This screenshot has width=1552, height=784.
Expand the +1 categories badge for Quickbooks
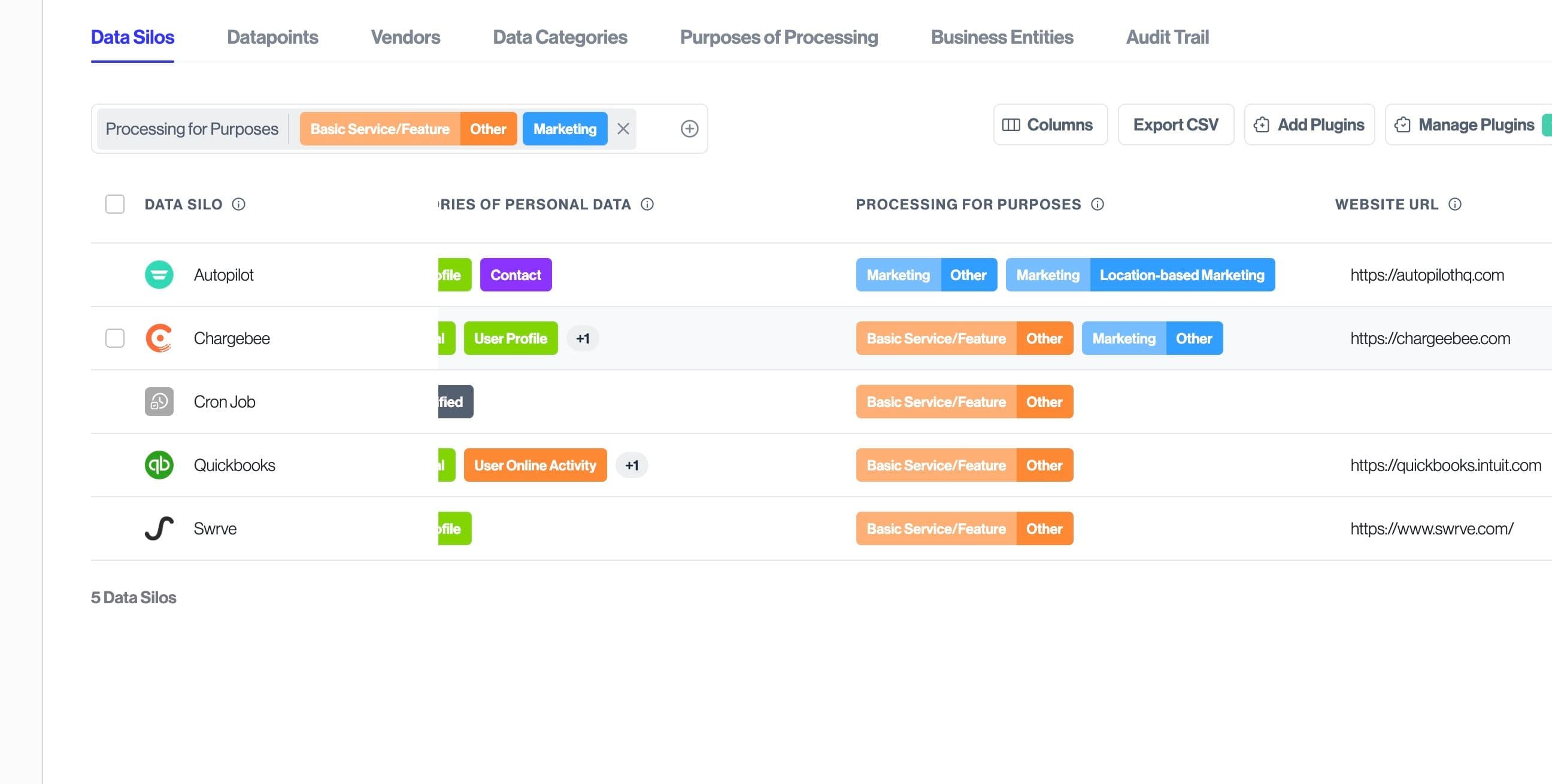[x=631, y=466]
